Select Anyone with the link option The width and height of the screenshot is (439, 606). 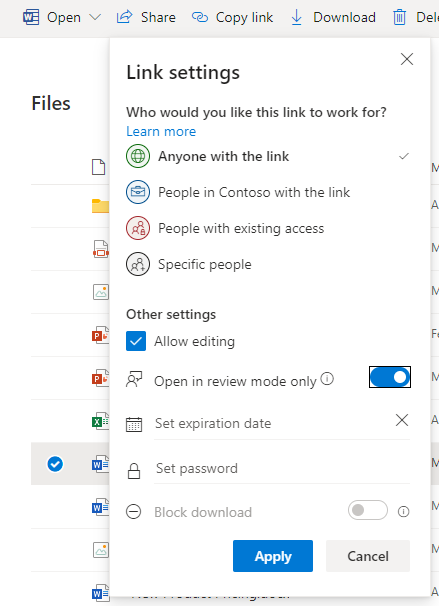[x=268, y=156]
